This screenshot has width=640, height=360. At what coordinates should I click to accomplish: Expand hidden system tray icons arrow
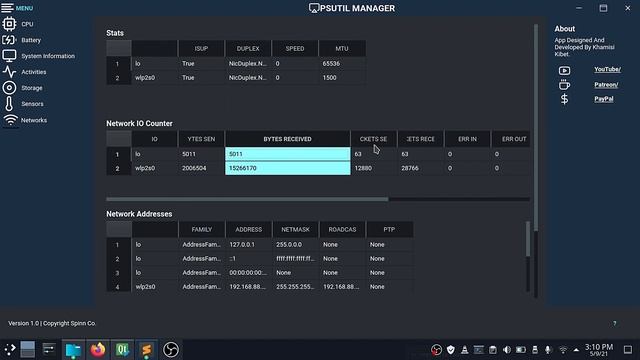point(576,350)
